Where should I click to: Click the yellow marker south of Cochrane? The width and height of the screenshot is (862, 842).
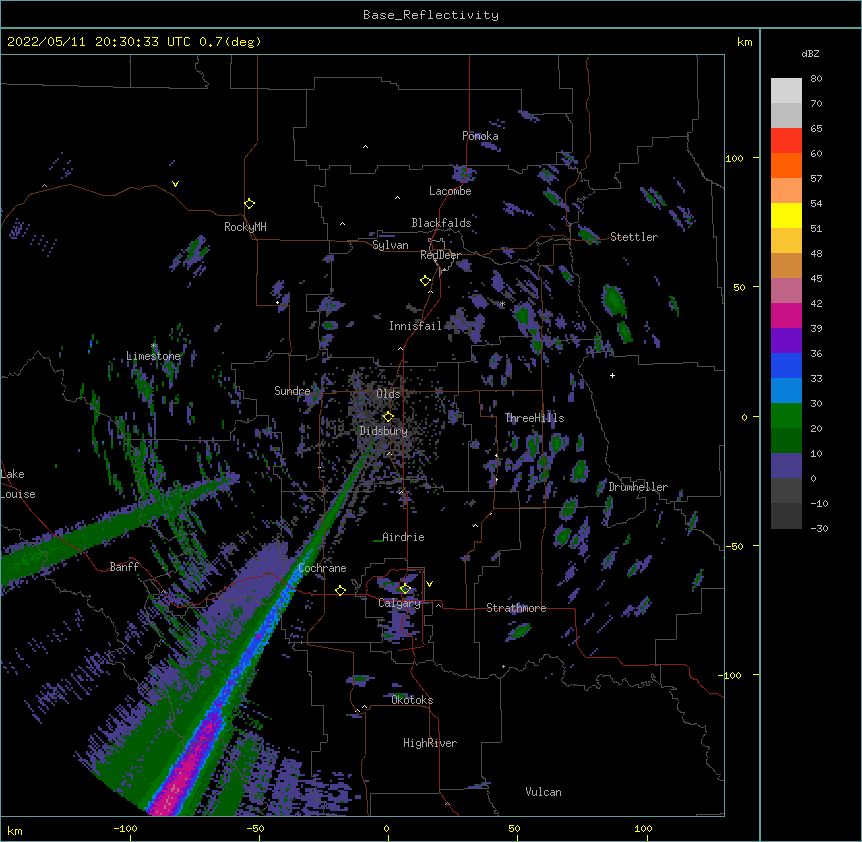tap(340, 590)
